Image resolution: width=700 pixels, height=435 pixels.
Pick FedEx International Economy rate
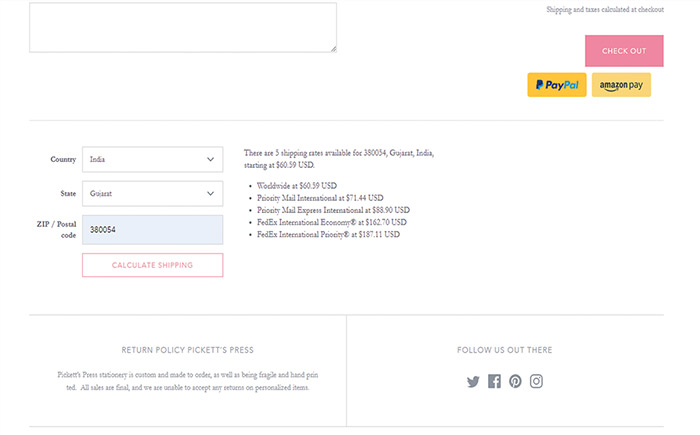click(x=331, y=222)
